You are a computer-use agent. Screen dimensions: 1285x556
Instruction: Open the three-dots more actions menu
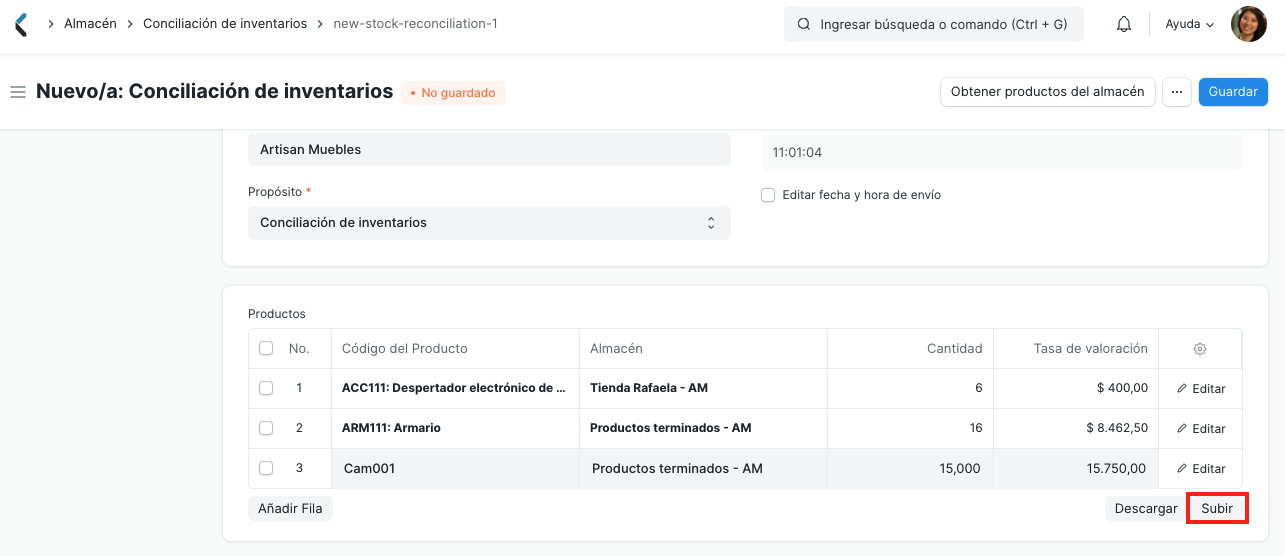coord(1177,92)
